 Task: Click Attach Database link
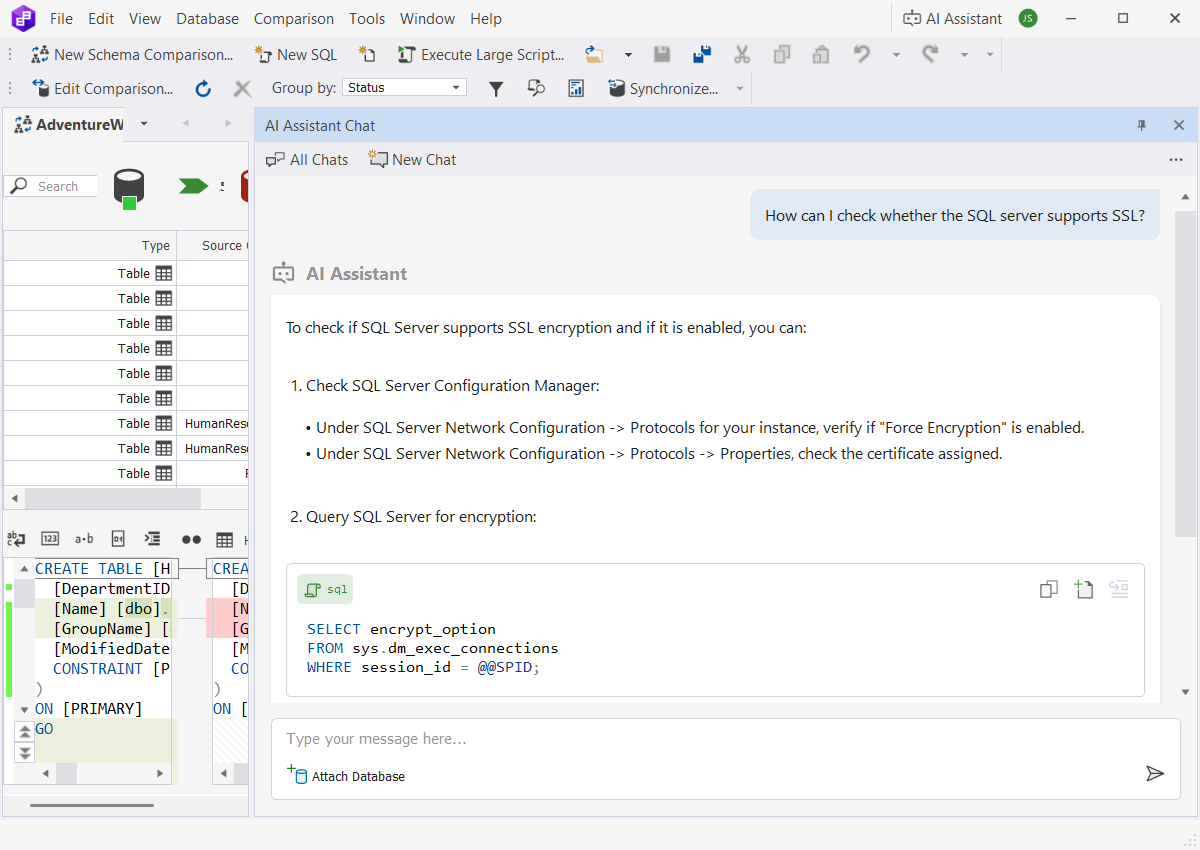(346, 776)
